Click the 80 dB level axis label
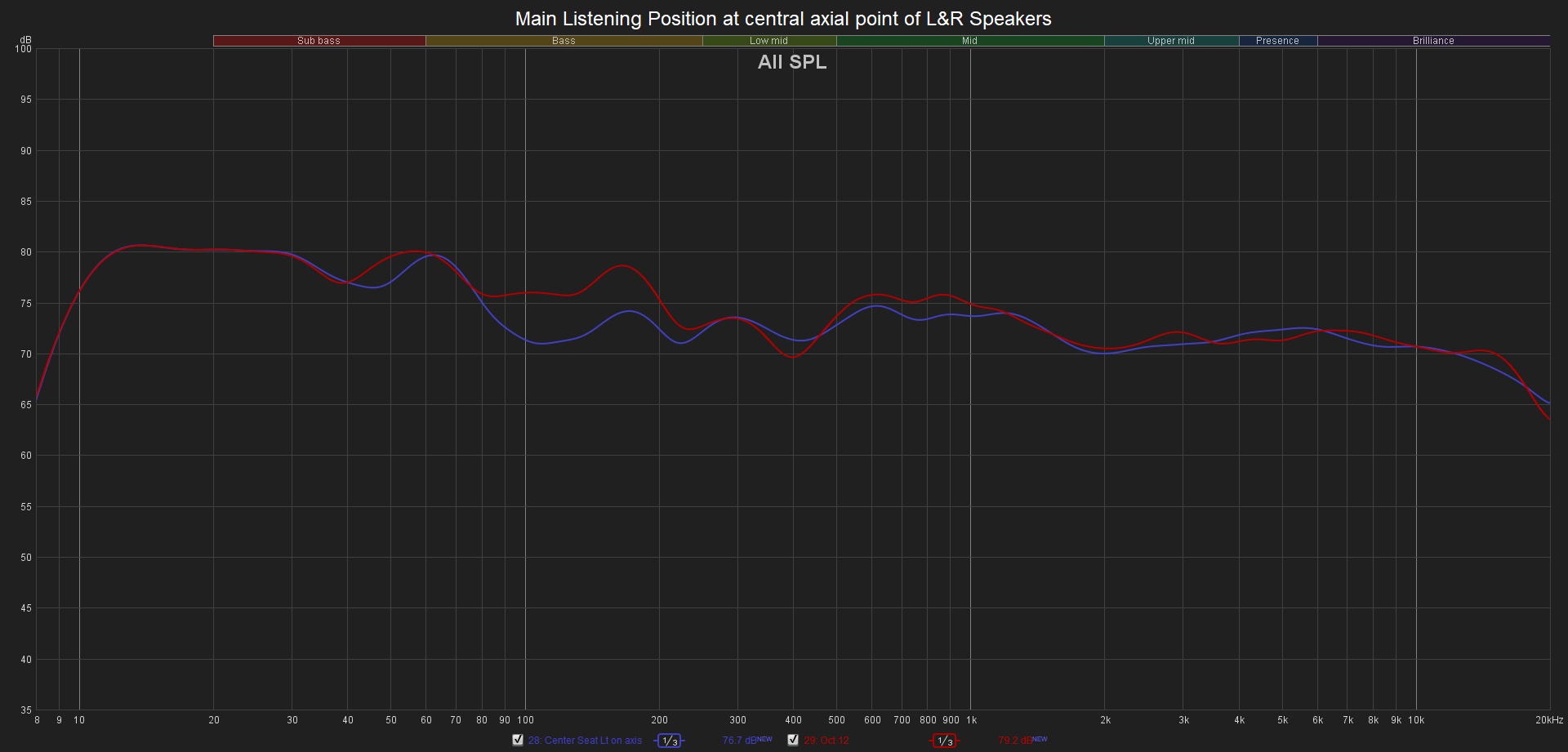This screenshot has height=752, width=1568. click(26, 252)
